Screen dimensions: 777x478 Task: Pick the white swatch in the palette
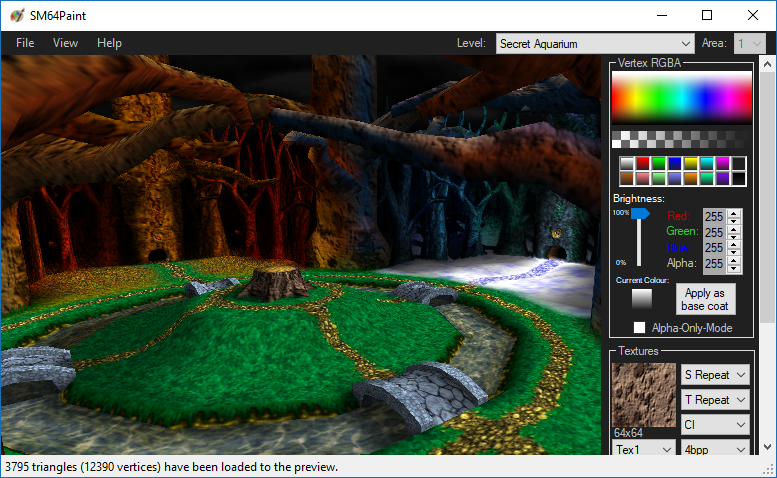coord(627,163)
